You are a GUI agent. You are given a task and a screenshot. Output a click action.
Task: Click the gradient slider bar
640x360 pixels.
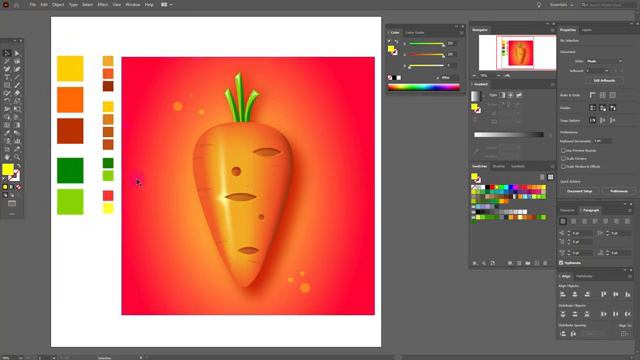coord(509,135)
